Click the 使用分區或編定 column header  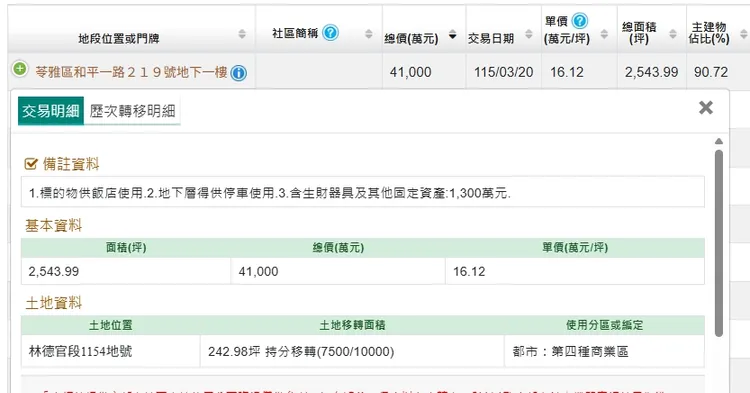pos(604,325)
